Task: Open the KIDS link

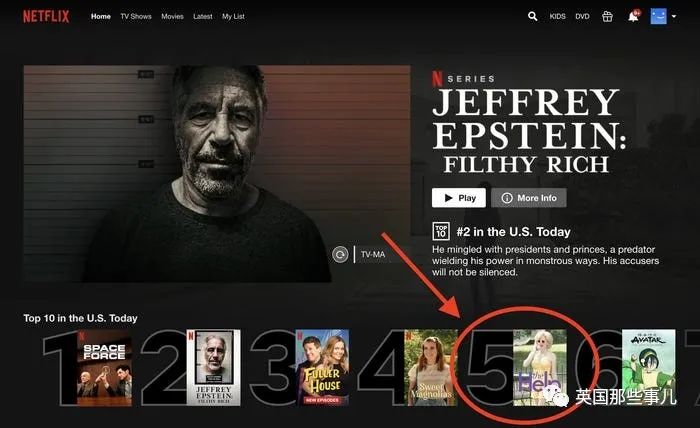Action: 558,17
